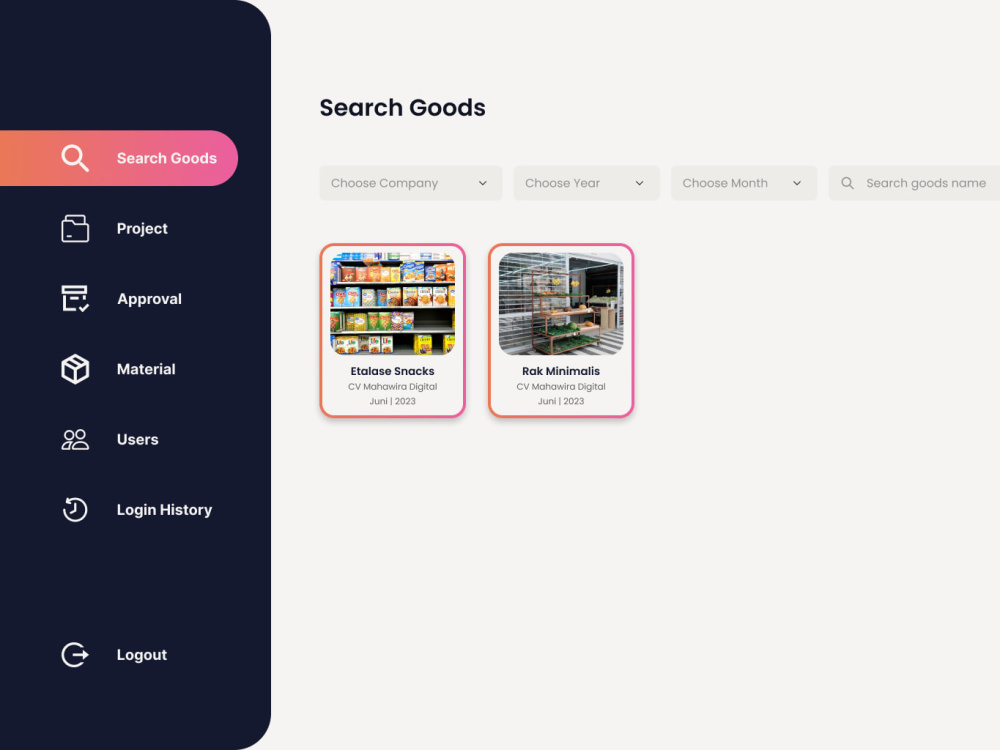Click CV Mahawira Digital under Rak Minimalis
The height and width of the screenshot is (750, 1000).
(561, 386)
